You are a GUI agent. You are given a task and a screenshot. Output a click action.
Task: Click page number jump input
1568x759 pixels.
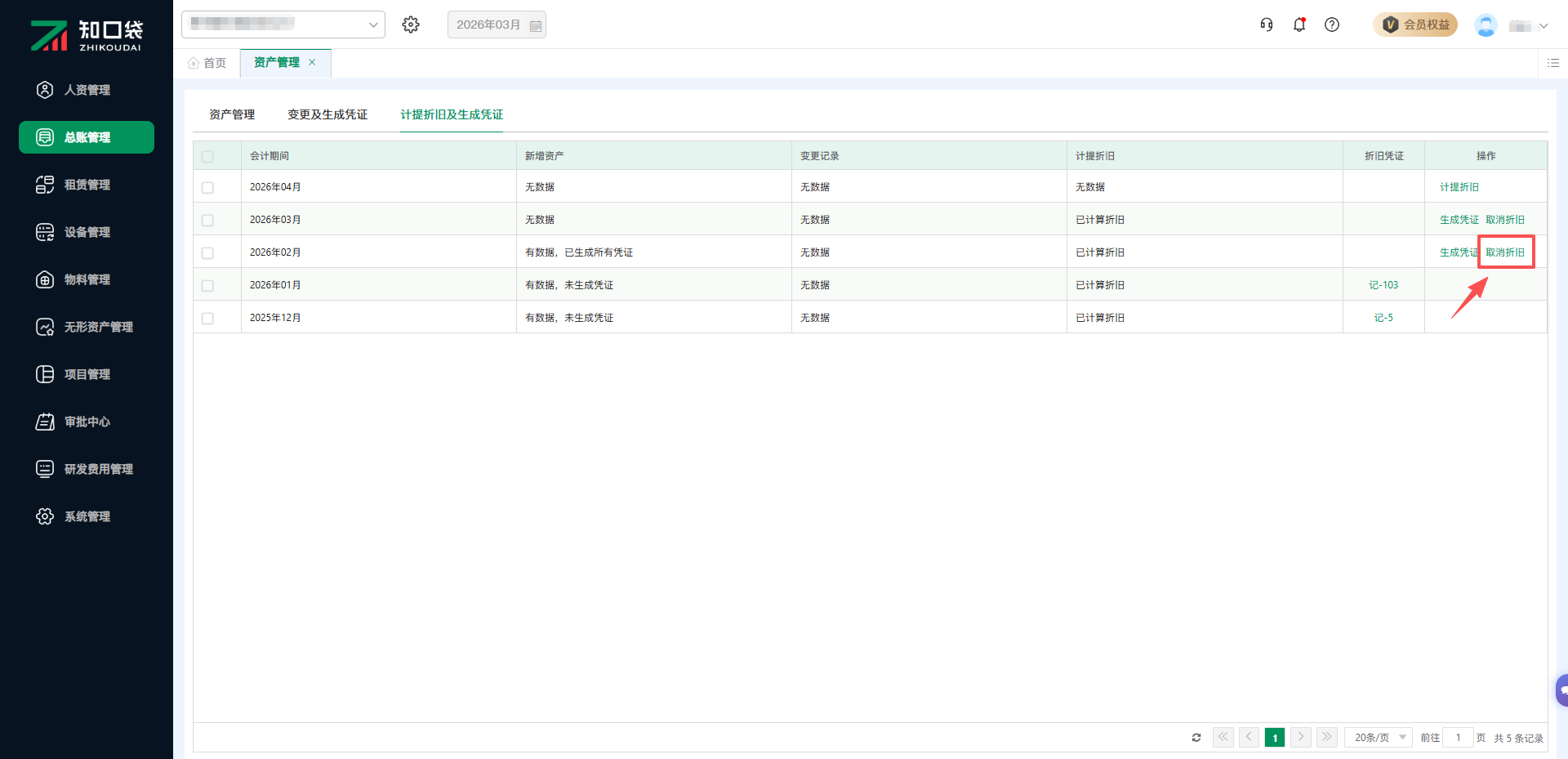(x=1458, y=737)
